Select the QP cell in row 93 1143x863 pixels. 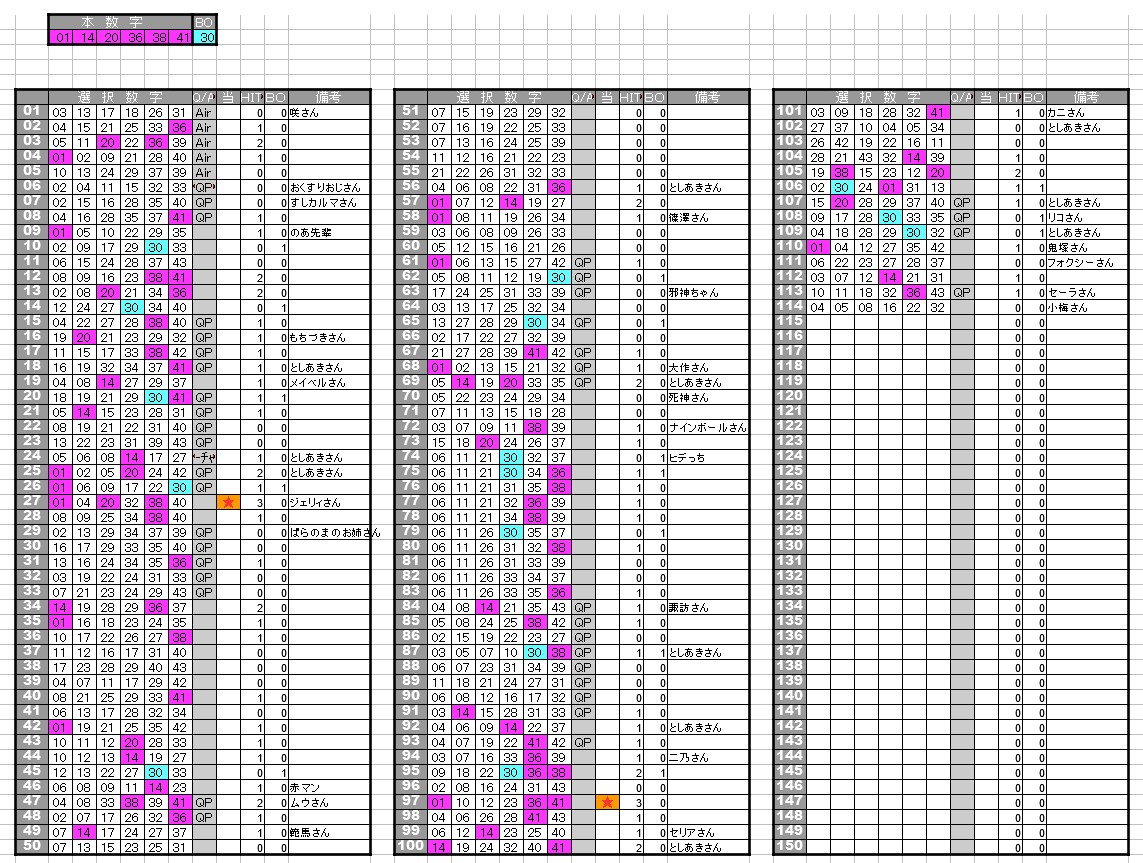[582, 742]
